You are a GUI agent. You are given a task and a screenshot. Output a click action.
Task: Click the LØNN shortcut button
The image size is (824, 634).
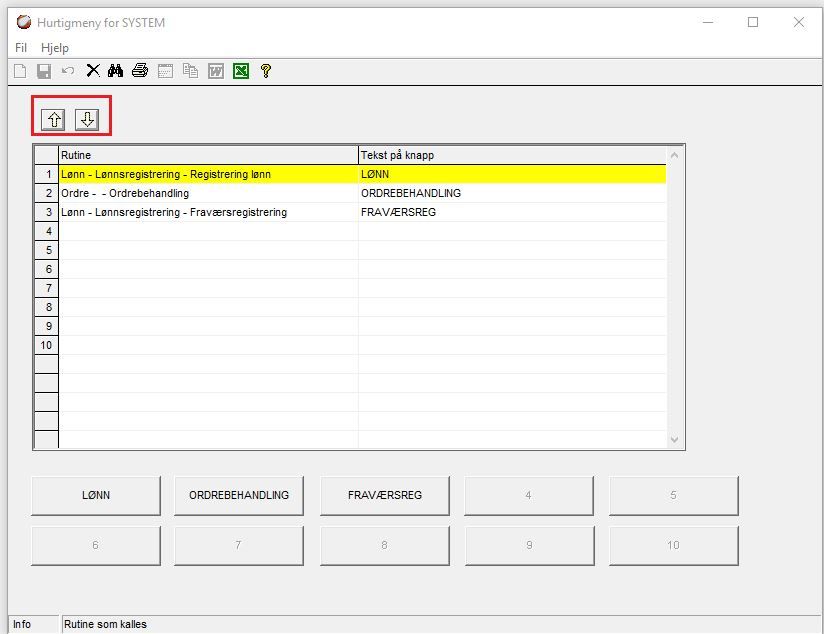point(96,495)
